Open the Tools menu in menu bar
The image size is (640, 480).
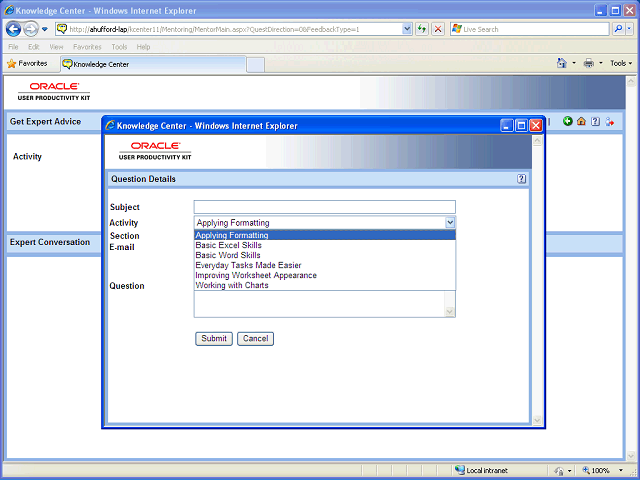tap(119, 47)
